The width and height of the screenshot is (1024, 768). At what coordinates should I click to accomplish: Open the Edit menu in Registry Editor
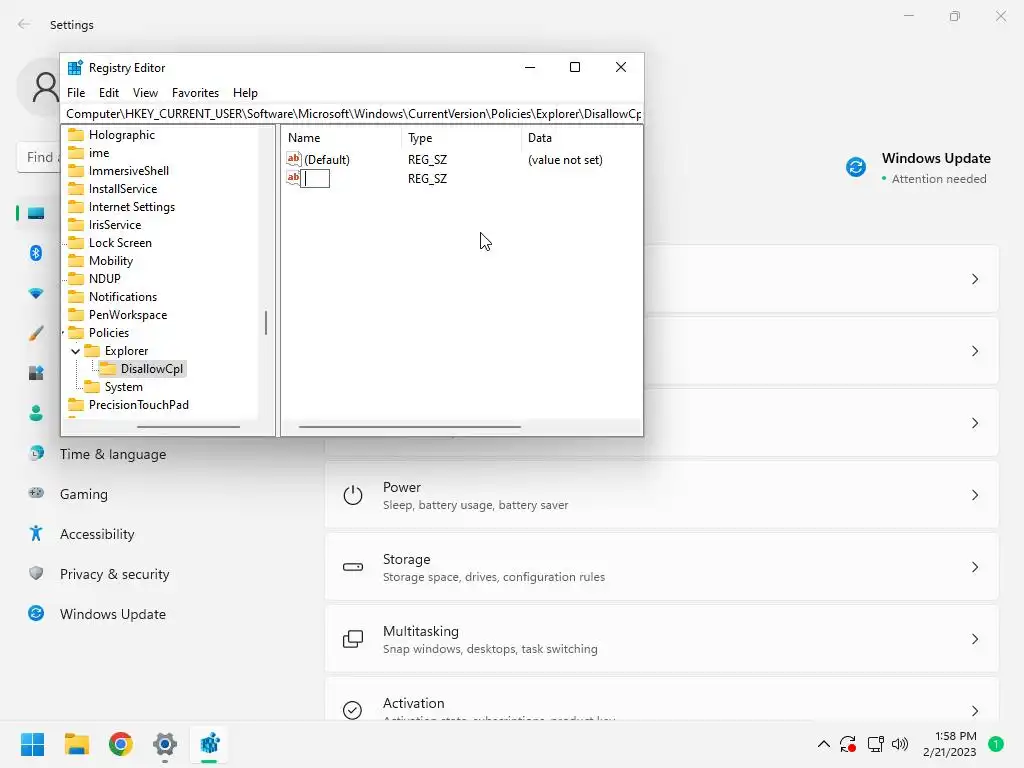coord(108,93)
